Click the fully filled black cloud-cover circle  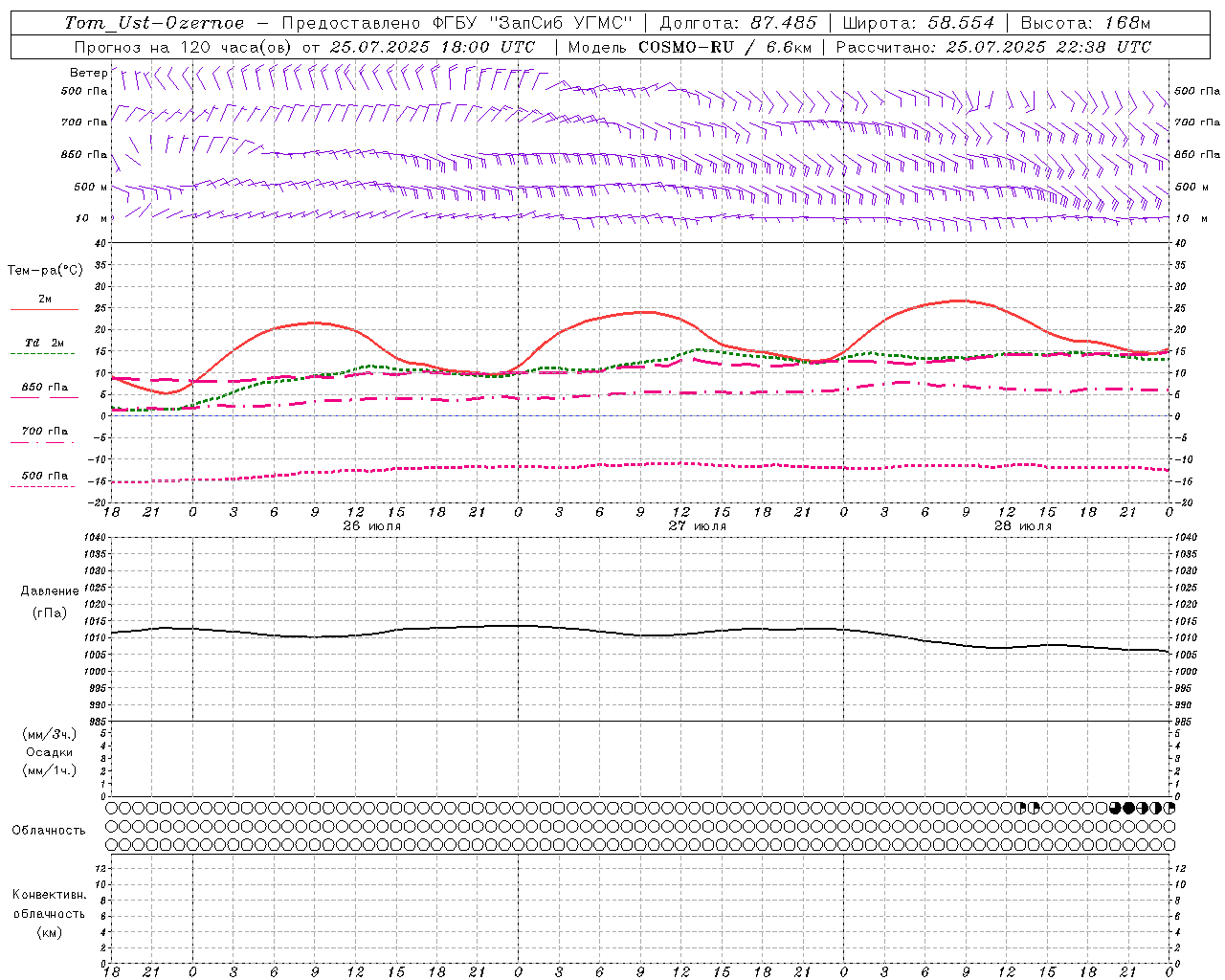click(x=1128, y=808)
